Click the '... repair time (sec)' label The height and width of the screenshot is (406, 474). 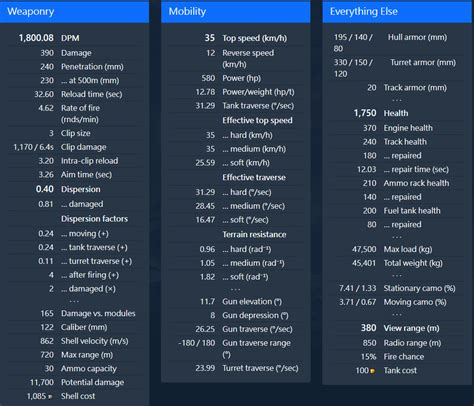[416, 169]
